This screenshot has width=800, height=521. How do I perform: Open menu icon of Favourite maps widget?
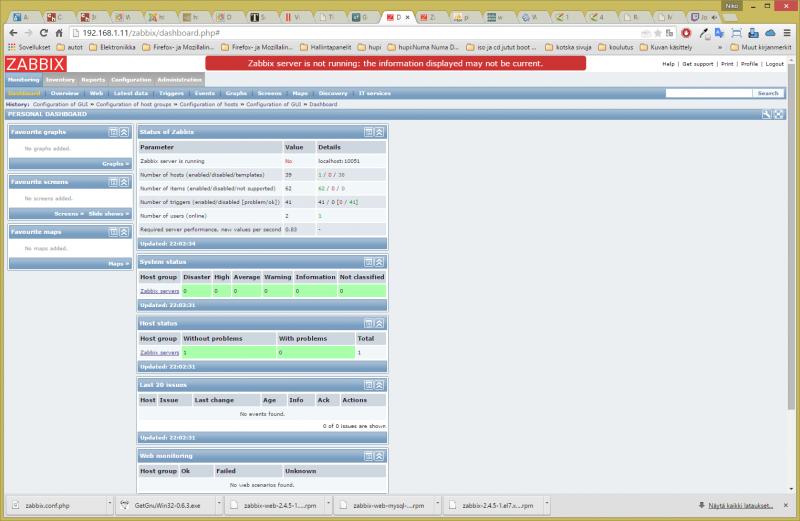click(x=113, y=232)
